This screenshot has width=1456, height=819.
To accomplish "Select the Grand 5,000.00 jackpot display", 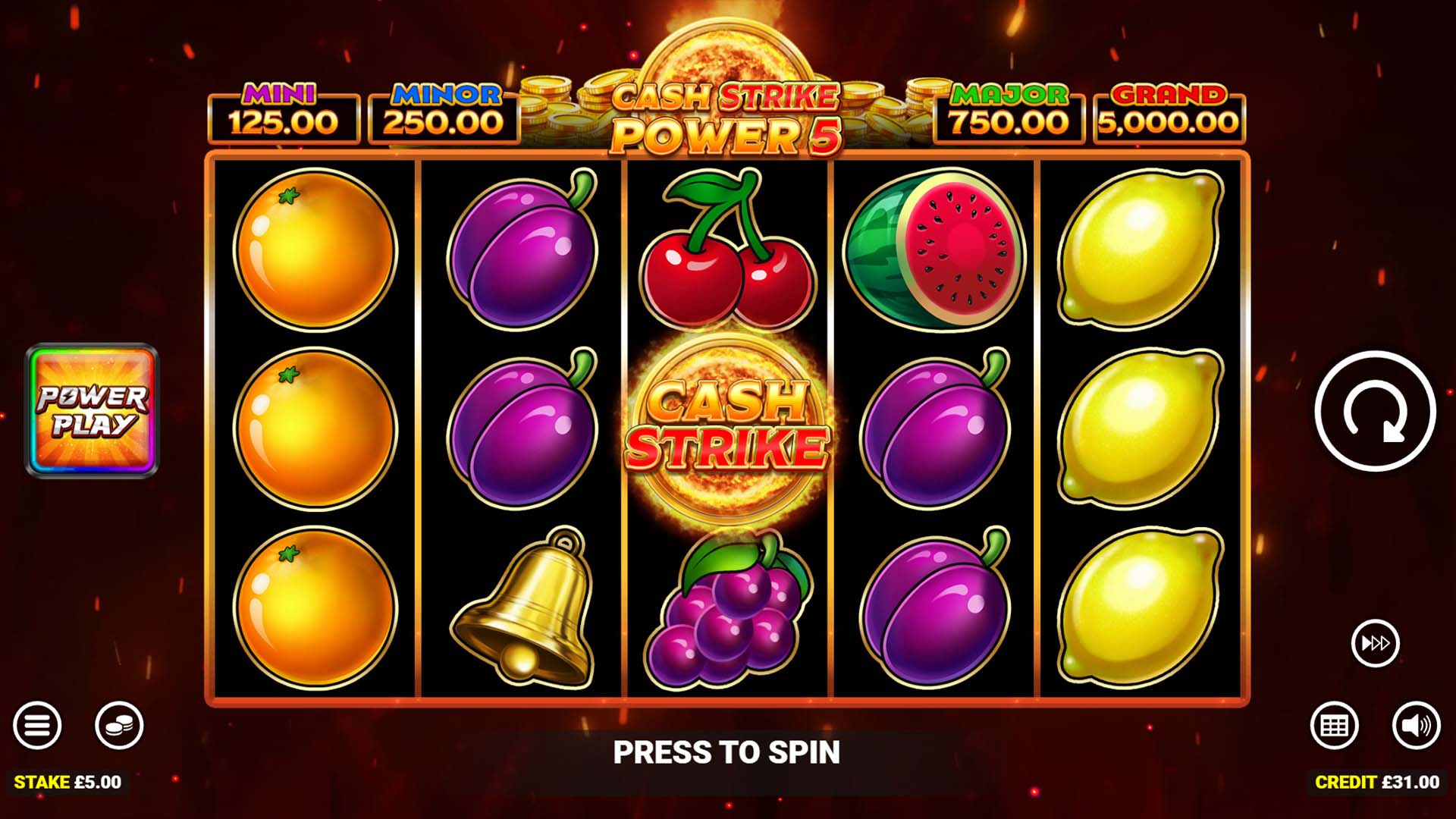I will coord(1169,114).
